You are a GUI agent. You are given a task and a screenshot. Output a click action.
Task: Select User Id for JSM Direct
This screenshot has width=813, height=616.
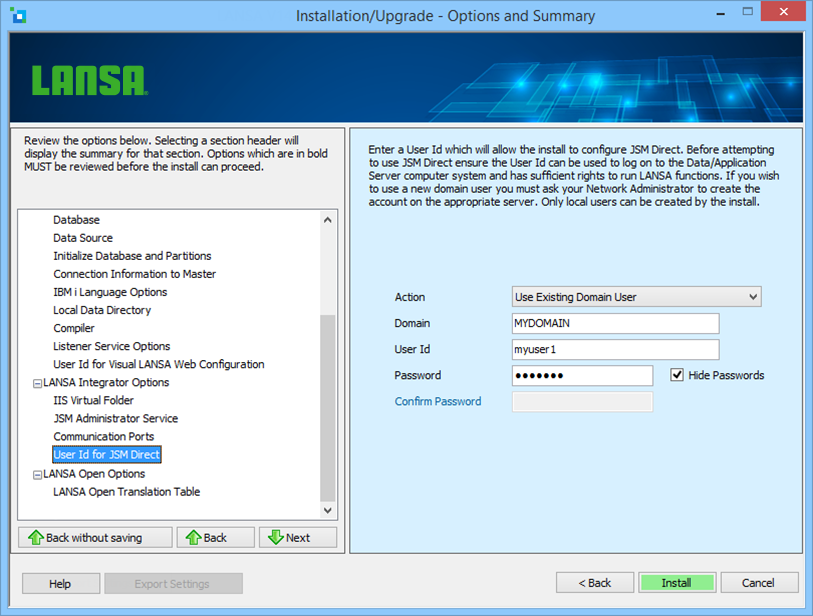[x=107, y=455]
